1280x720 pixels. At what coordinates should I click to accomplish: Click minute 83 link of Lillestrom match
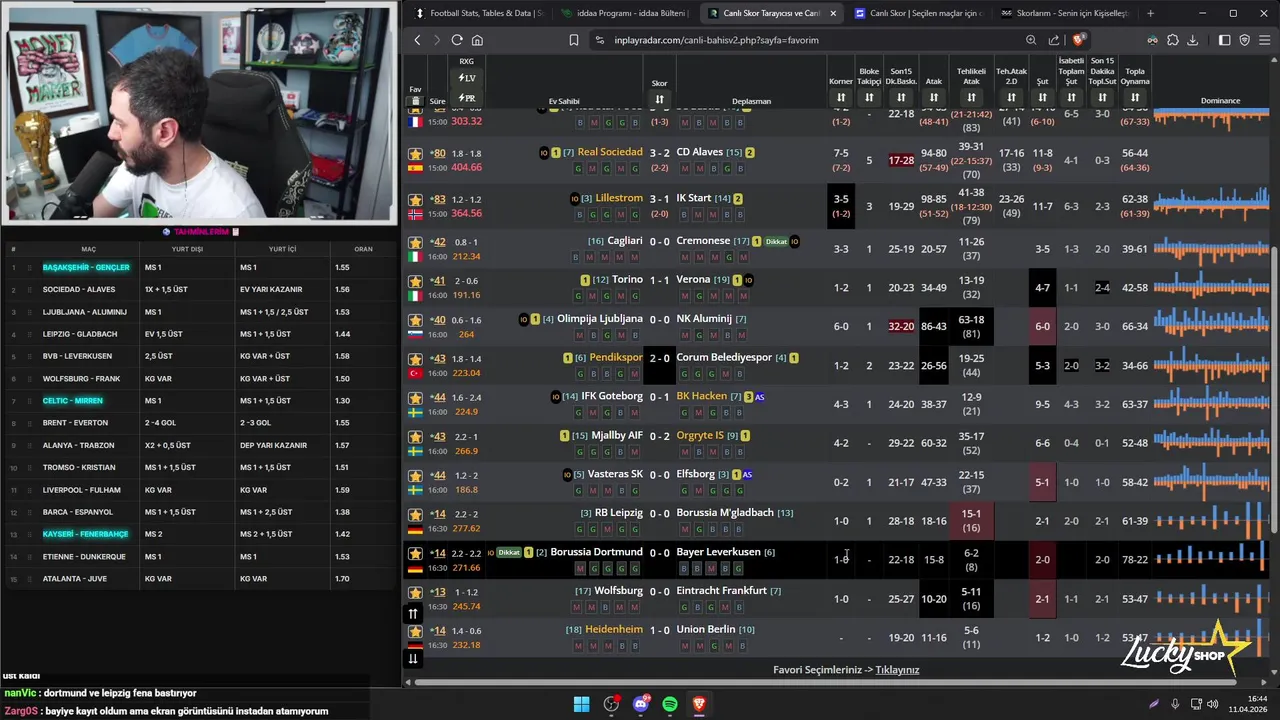[438, 199]
